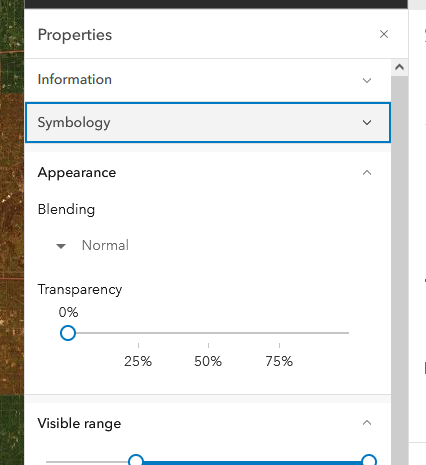Click the panel scrollbar up arrow

[x=399, y=67]
